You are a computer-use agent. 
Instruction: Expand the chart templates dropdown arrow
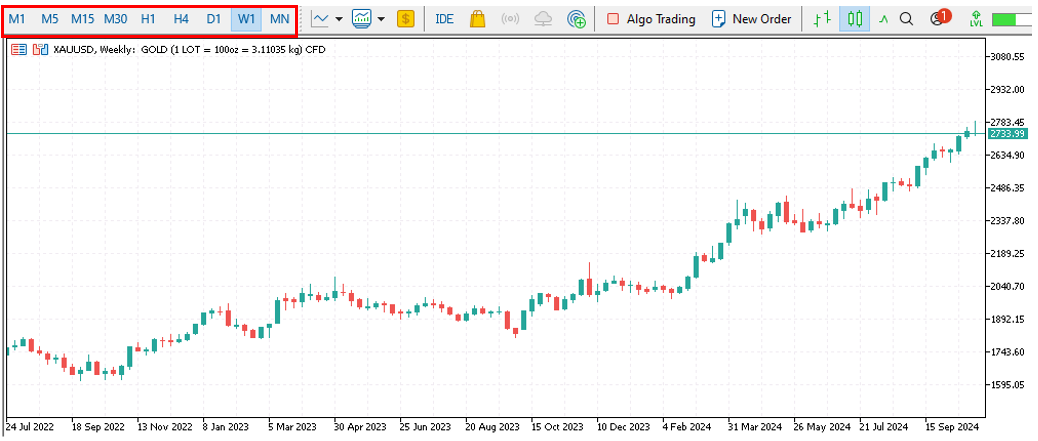[381, 19]
